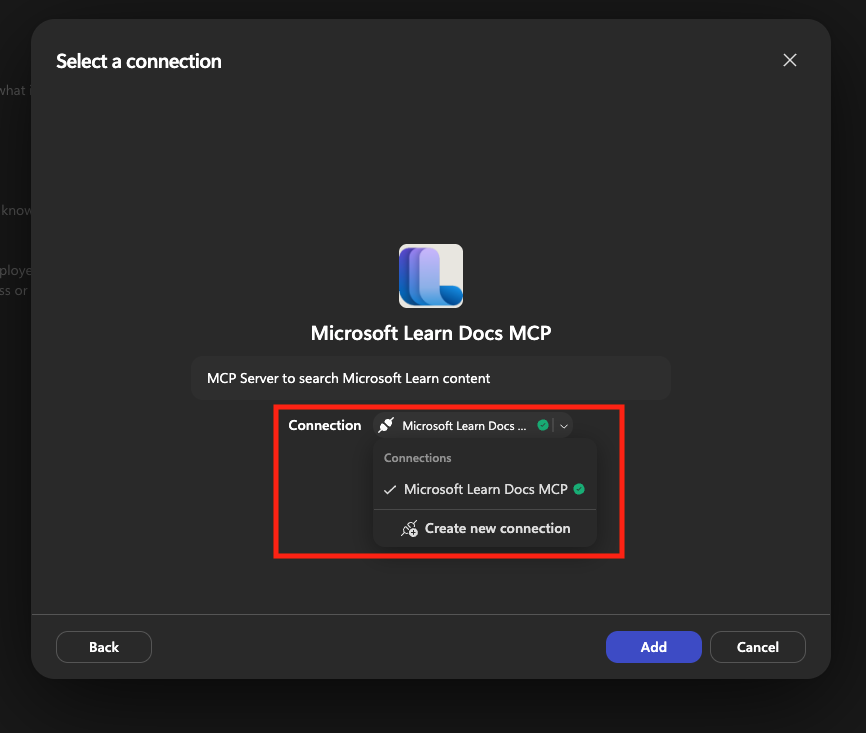Click the Microsoft Learn Docs MCP title
Viewport: 866px width, 733px height.
tap(431, 333)
